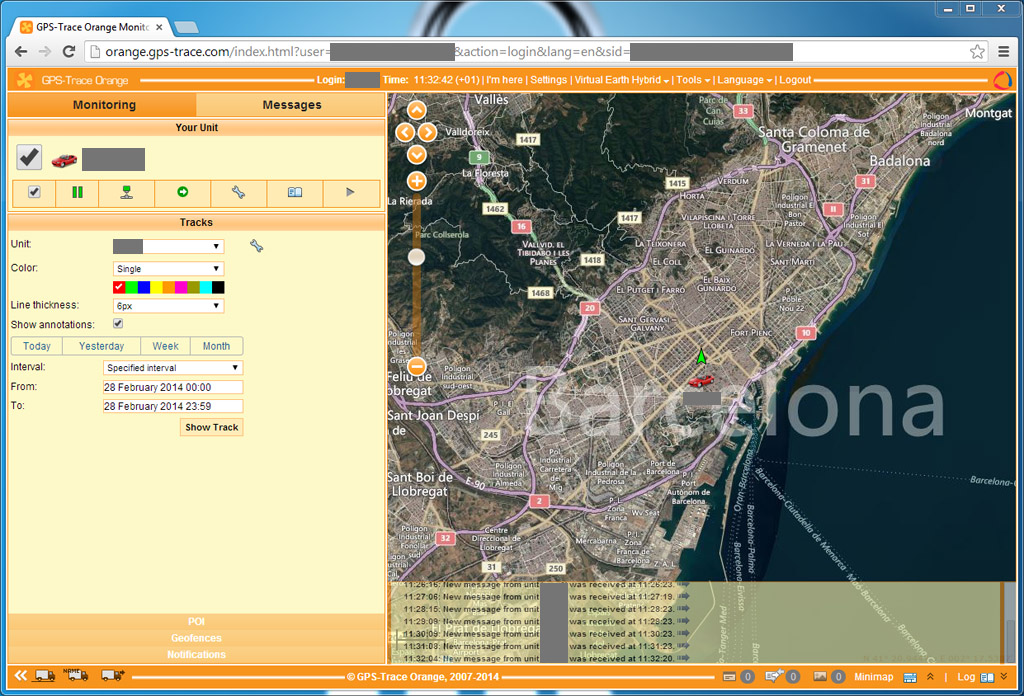Click the open book icon in unit toolbar
Image resolution: width=1024 pixels, height=696 pixels.
point(295,192)
